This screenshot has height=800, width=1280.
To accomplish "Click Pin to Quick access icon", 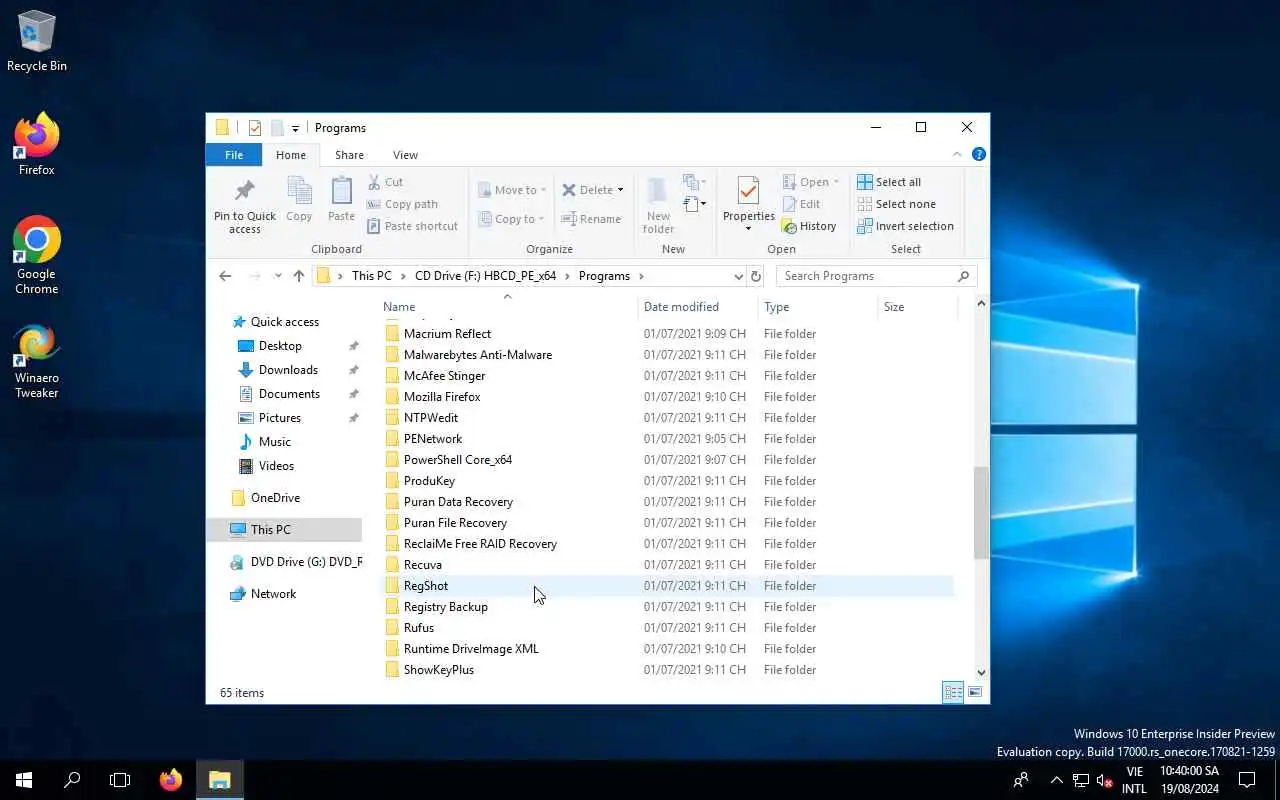I will (x=244, y=192).
